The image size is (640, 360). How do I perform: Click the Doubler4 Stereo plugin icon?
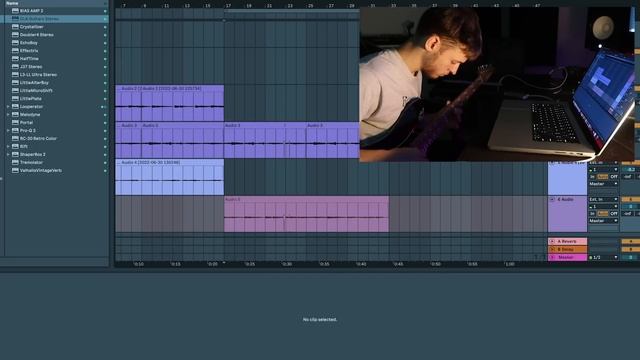(x=15, y=35)
